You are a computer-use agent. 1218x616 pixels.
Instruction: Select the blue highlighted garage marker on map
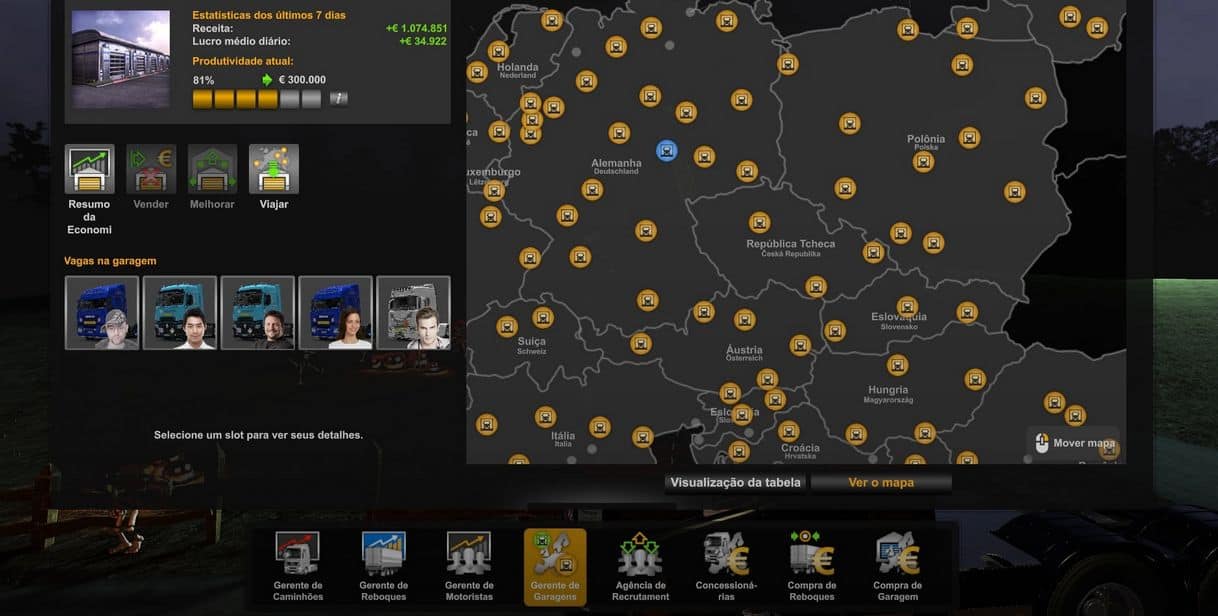click(667, 150)
